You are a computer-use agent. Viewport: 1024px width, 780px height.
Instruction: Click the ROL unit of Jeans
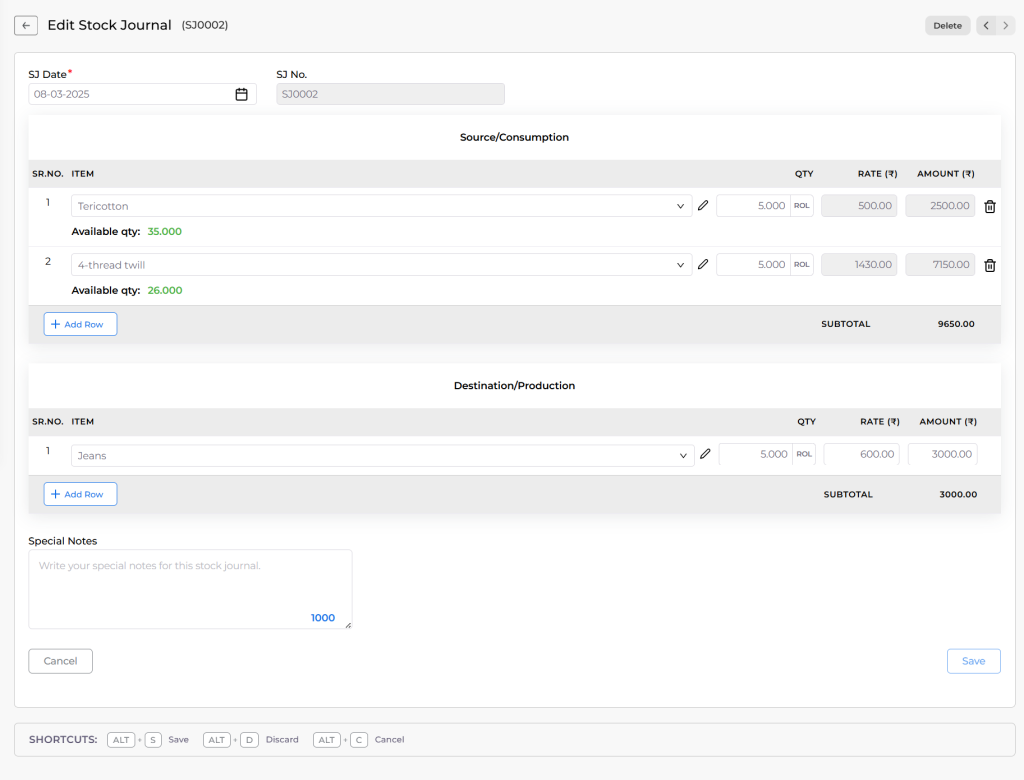[x=805, y=454]
